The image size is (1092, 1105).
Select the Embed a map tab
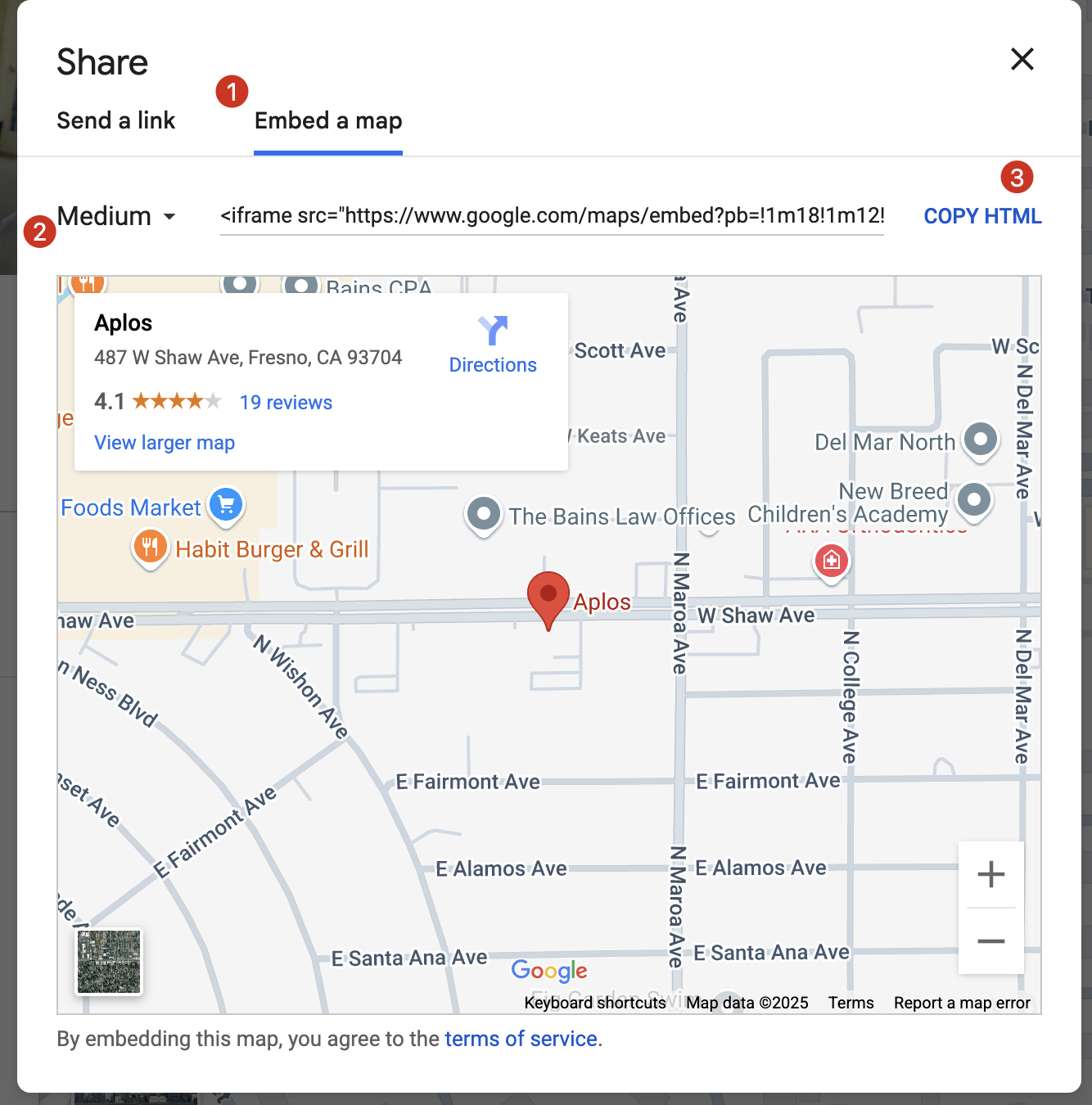pyautogui.click(x=328, y=120)
